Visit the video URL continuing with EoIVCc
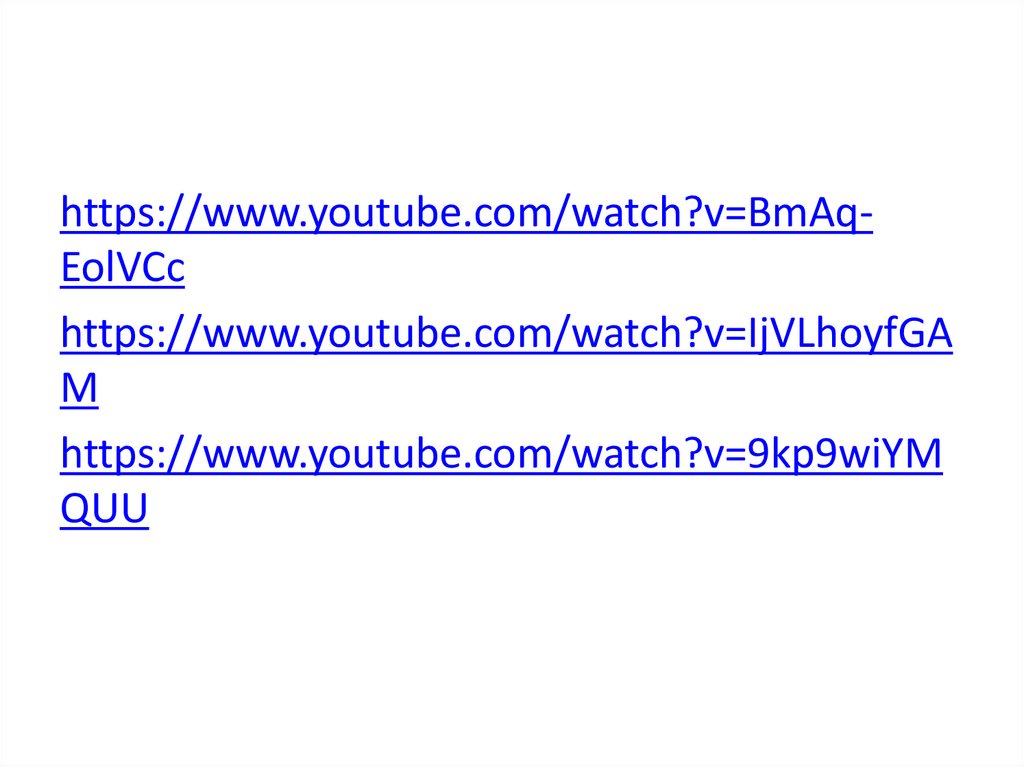Viewport: 1024px width, 767px height. [x=122, y=267]
